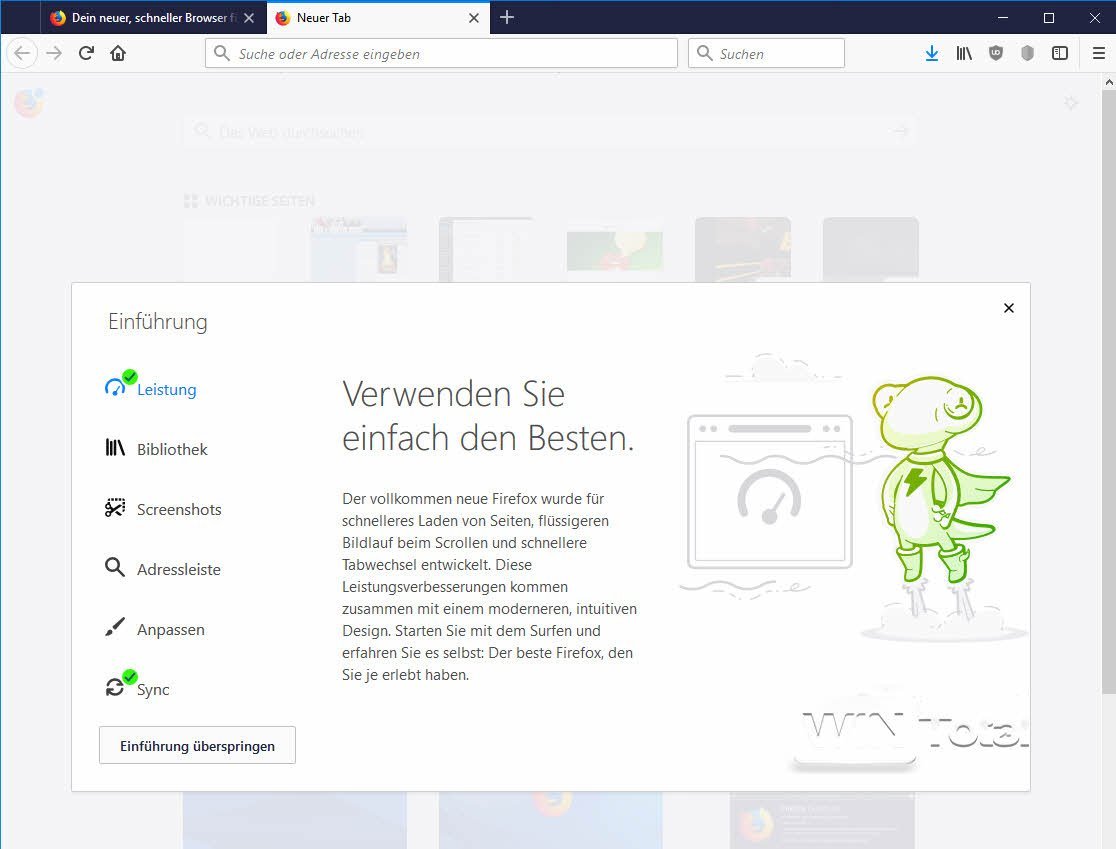
Task: Select the Leistung speedometer icon in the tour
Action: [113, 386]
